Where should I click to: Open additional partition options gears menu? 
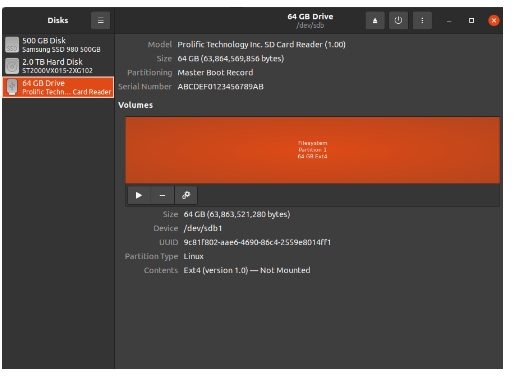pos(186,195)
